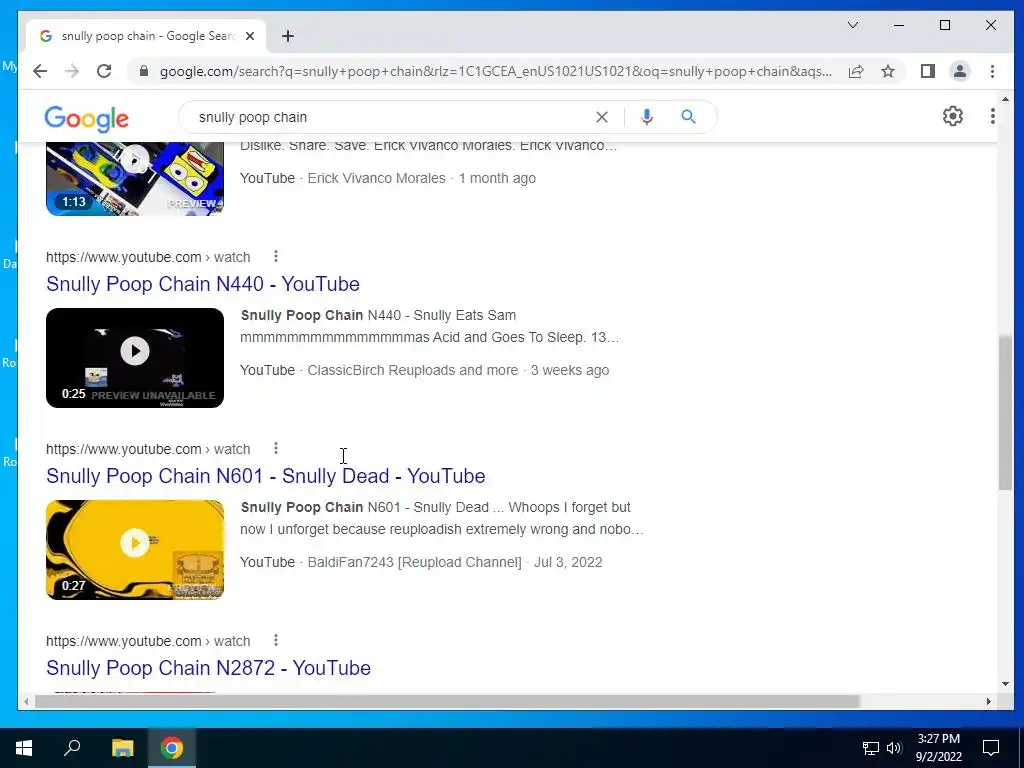This screenshot has height=768, width=1024.
Task: Click the N601 result URL breadcrumb
Action: coord(148,449)
